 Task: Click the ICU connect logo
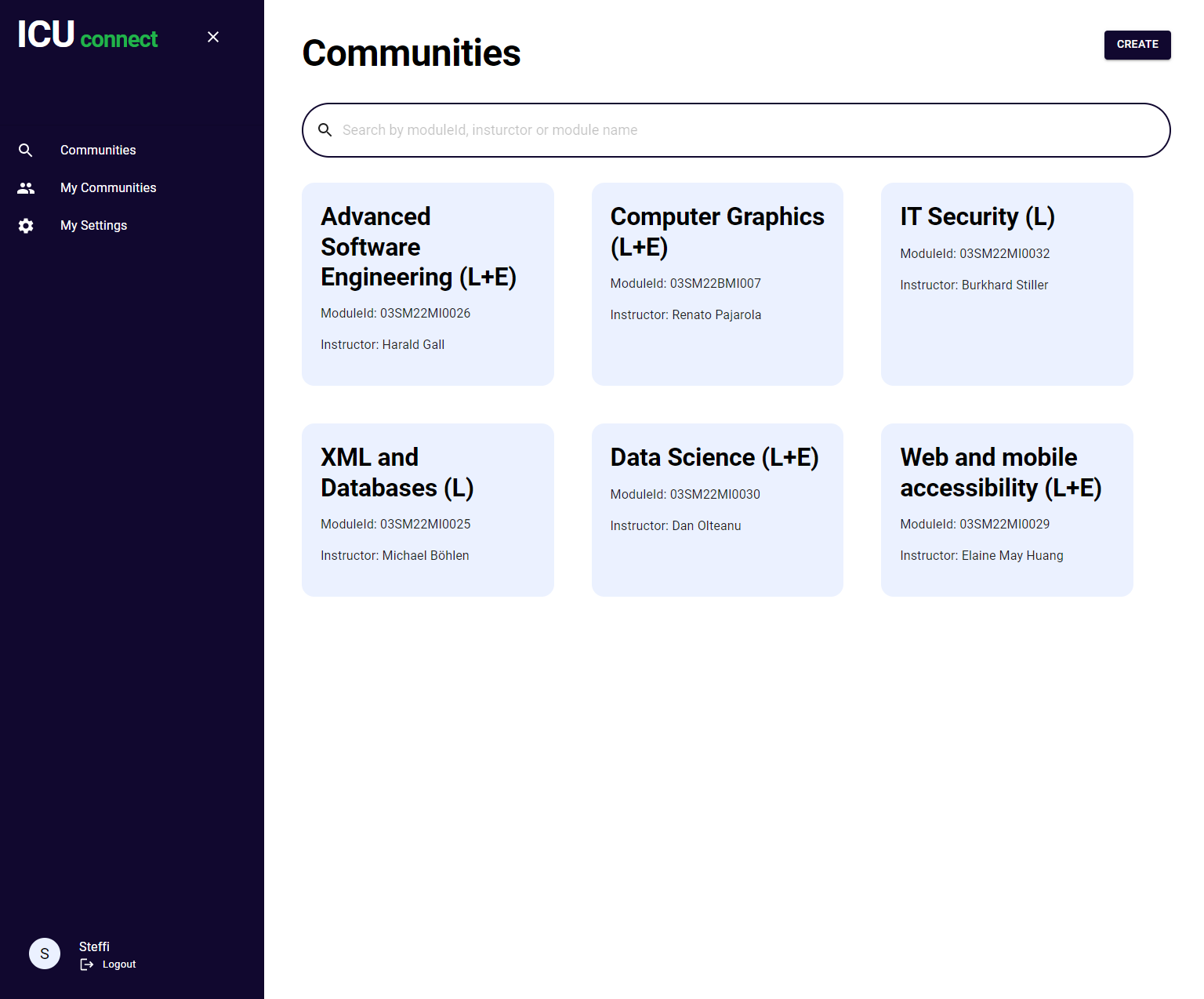point(88,35)
